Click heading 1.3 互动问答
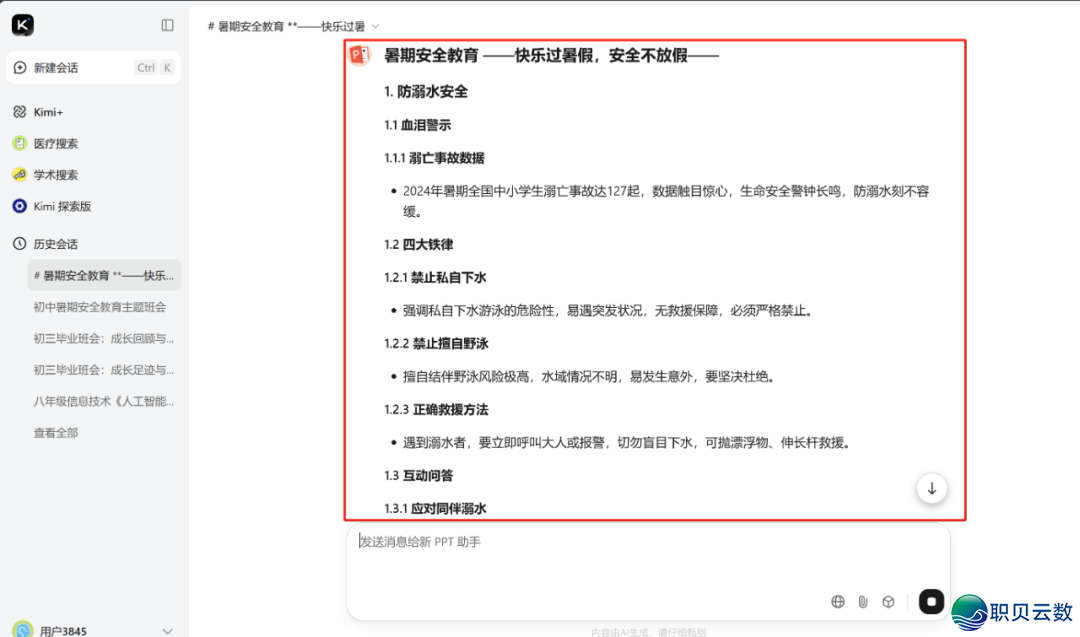This screenshot has height=637, width=1080. click(x=419, y=476)
